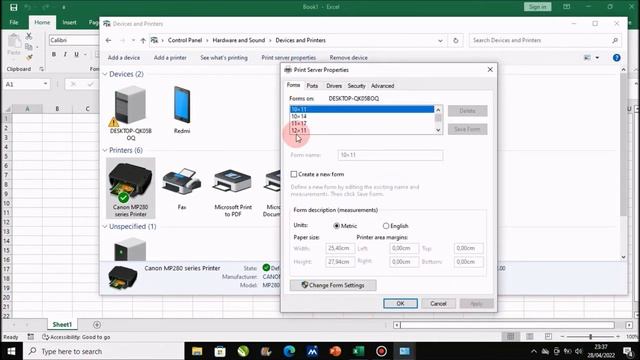Collapse the Devices (2) group
The height and width of the screenshot is (360, 640).
click(105, 74)
